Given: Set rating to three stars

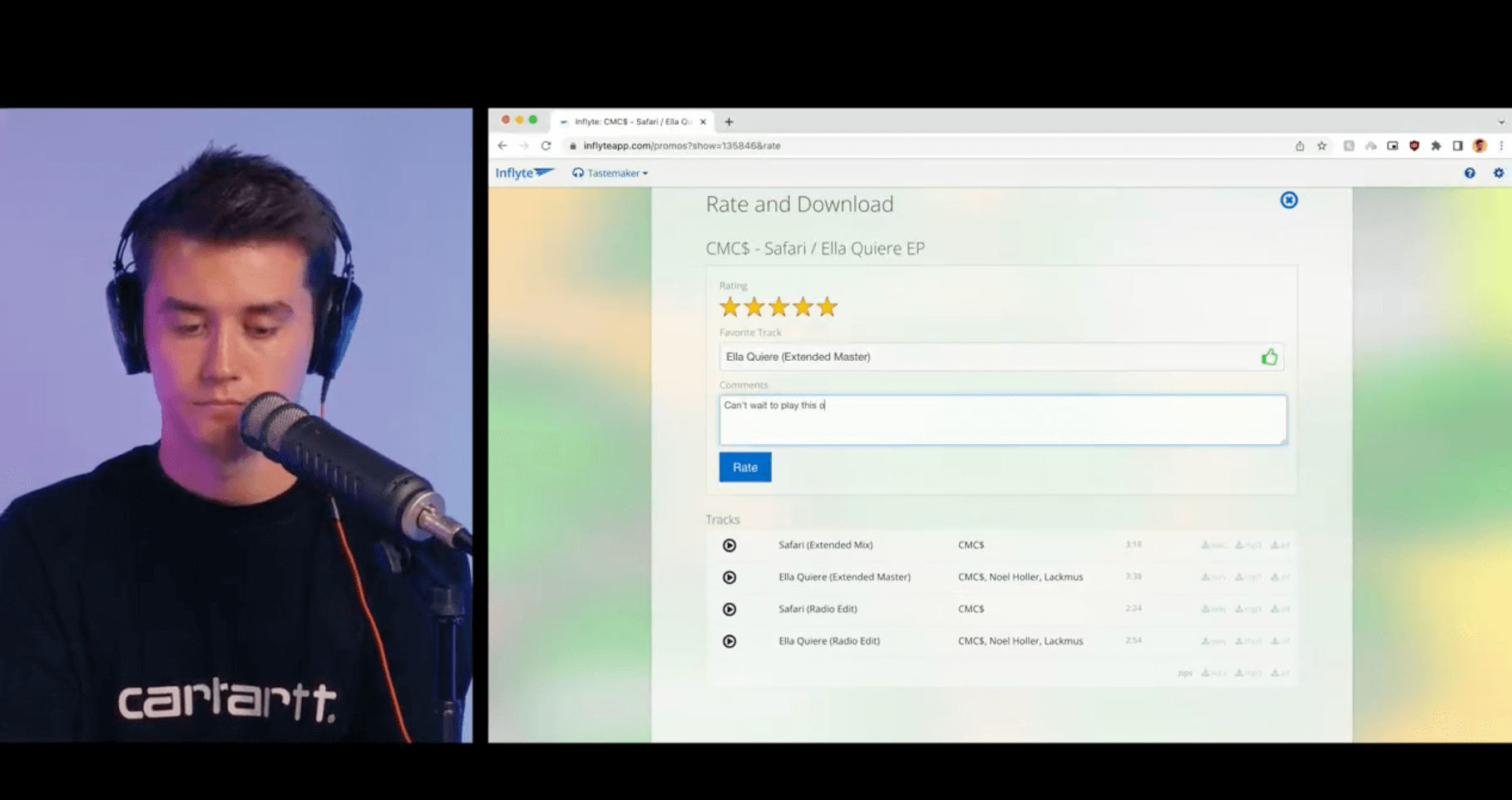Looking at the screenshot, I should (778, 307).
